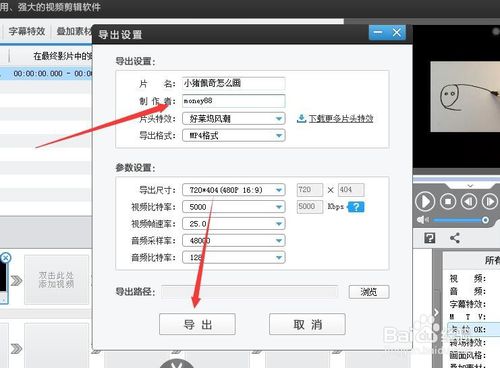Open the blue question mark help icon
The width and height of the screenshot is (500, 368).
[x=356, y=207]
